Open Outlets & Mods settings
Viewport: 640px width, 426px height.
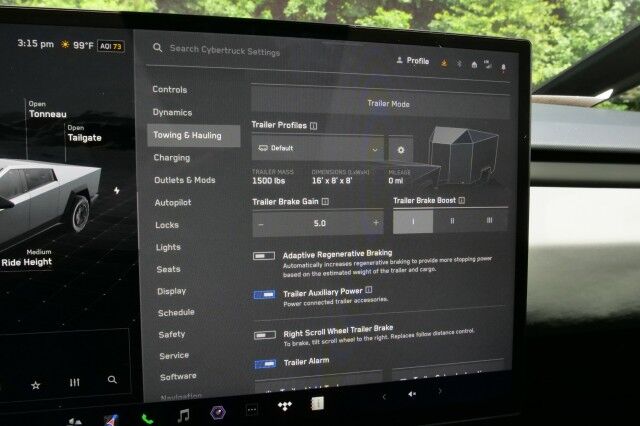coord(184,180)
